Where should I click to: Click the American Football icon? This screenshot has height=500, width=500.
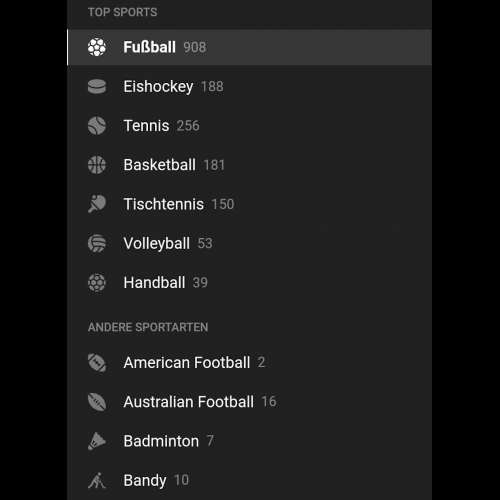click(97, 363)
